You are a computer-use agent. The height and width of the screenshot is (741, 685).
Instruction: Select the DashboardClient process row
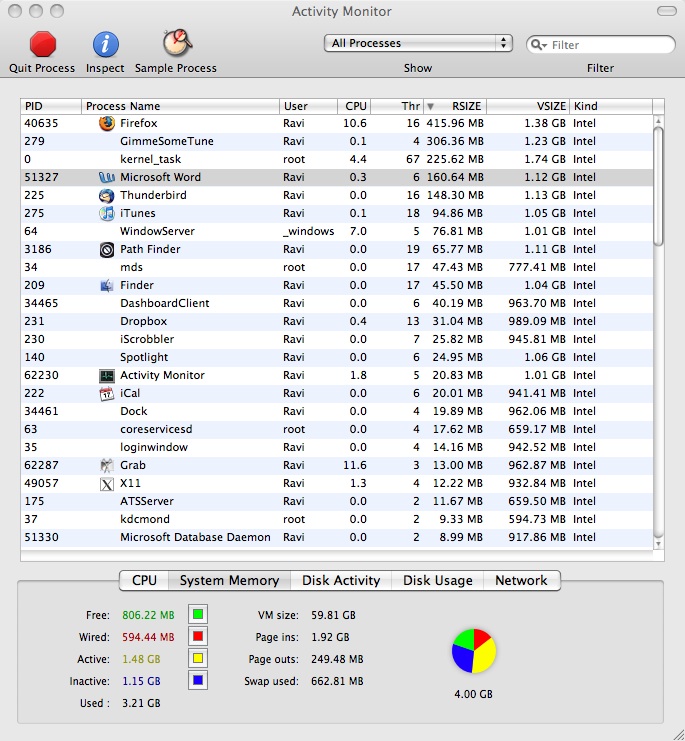coord(337,303)
